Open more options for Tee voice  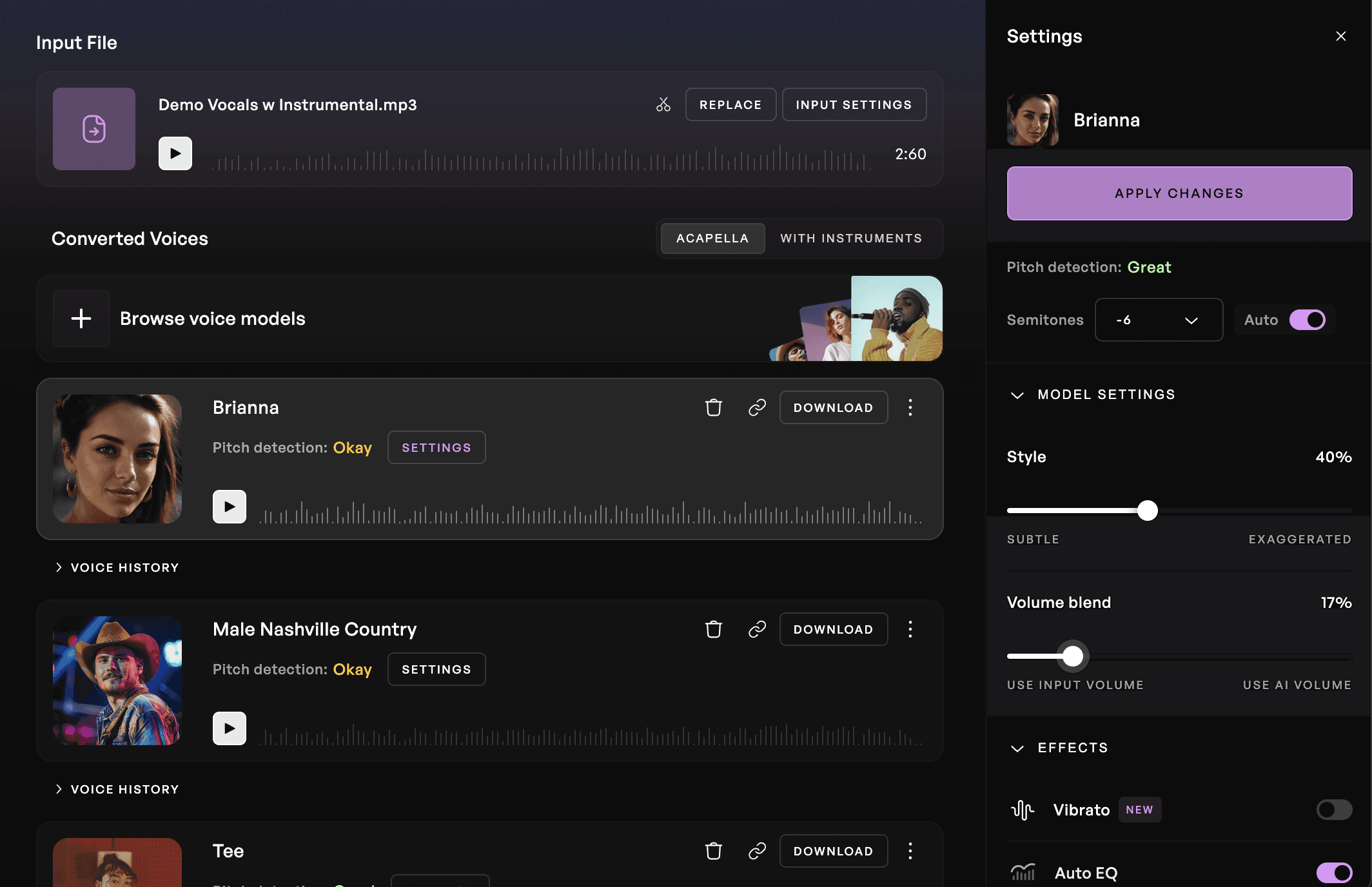coord(910,851)
